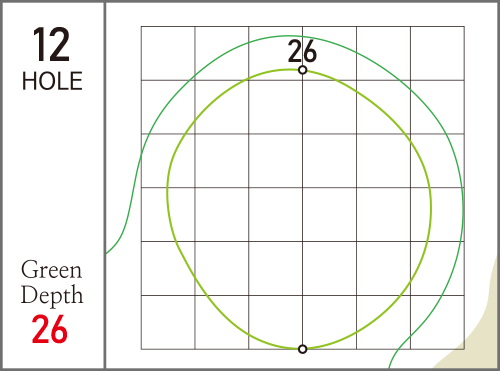Click the HOLE text label

click(x=52, y=81)
